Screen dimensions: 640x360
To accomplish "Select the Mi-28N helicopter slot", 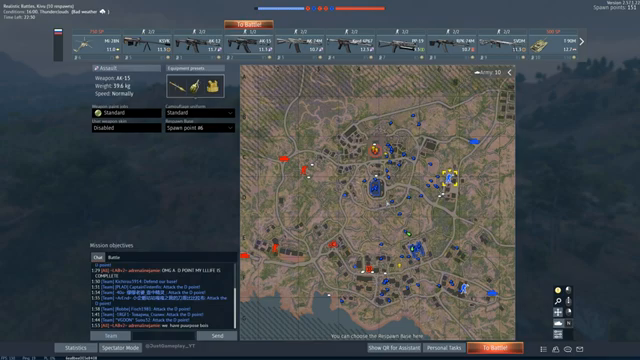I will [97, 45].
